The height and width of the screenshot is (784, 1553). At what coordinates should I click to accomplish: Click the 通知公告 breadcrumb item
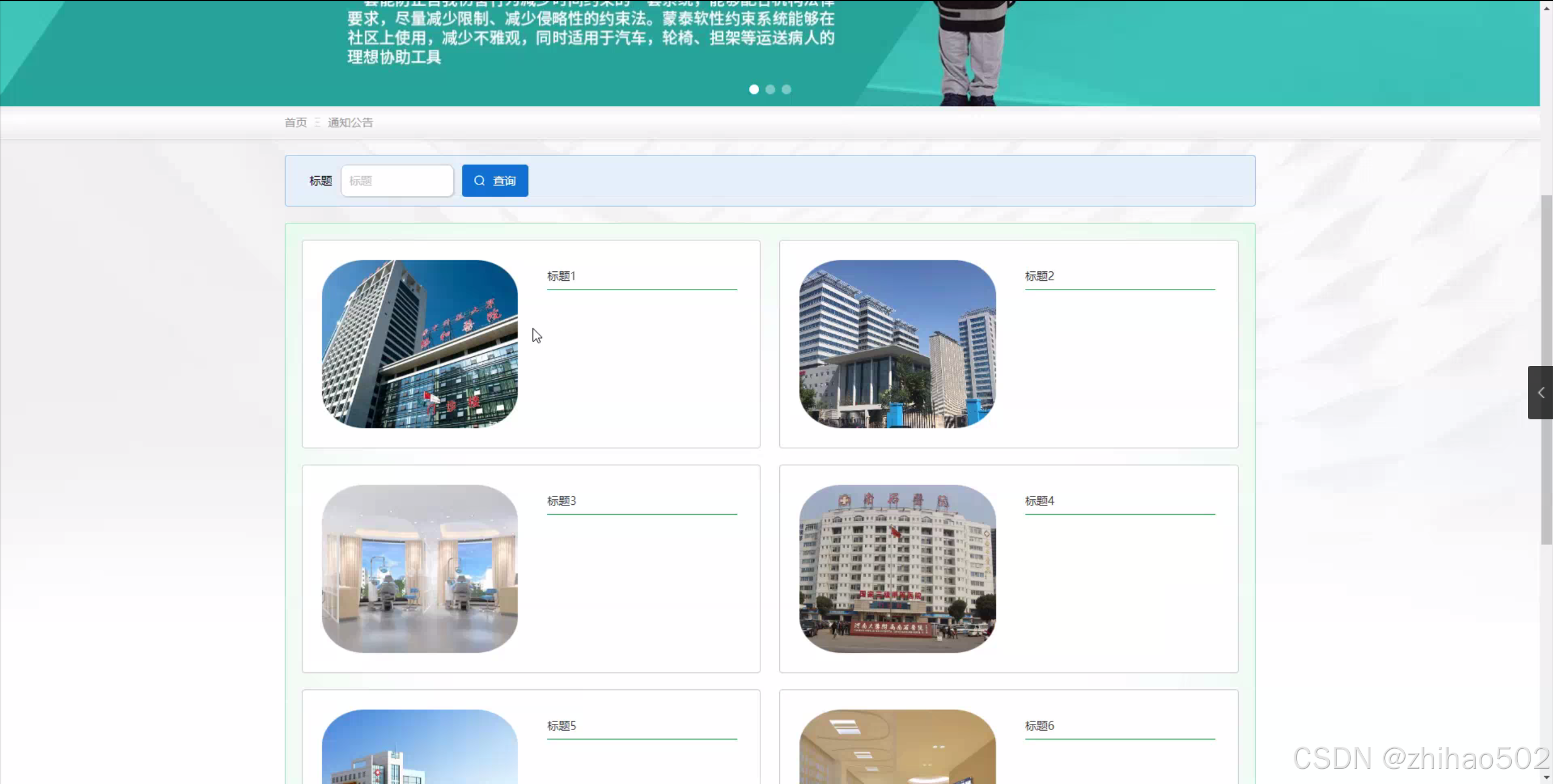pos(350,123)
